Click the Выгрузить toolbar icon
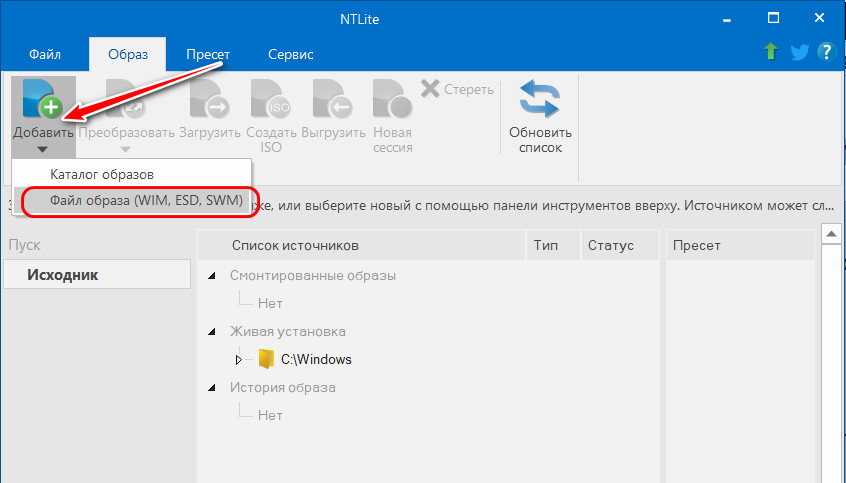This screenshot has width=846, height=483. pos(333,100)
